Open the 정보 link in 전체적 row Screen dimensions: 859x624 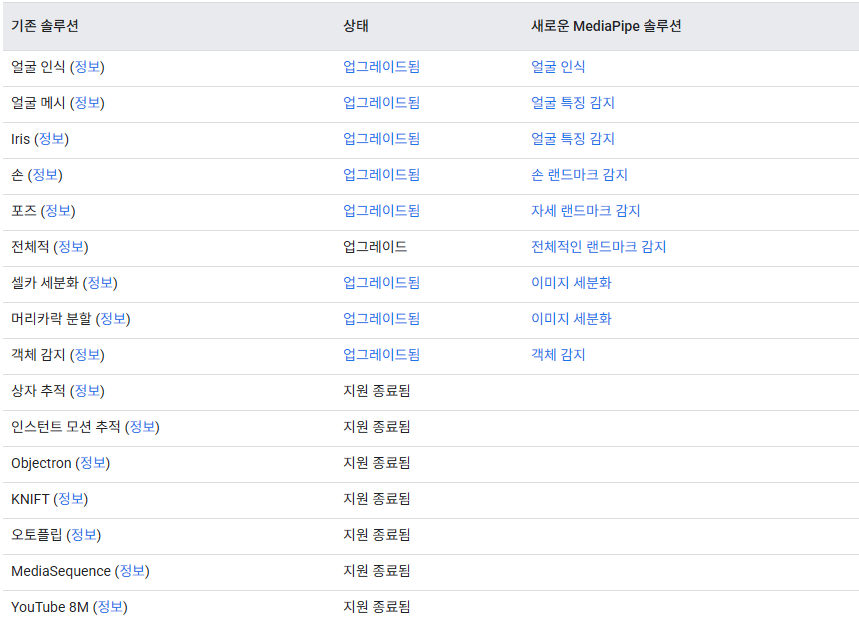click(x=71, y=247)
